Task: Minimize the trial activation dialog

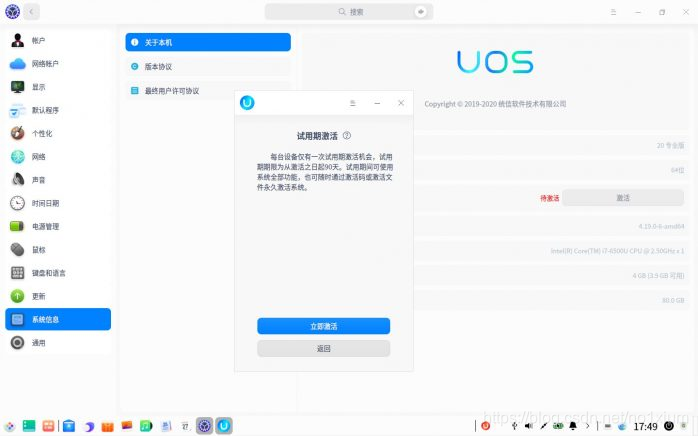Action: pos(377,103)
